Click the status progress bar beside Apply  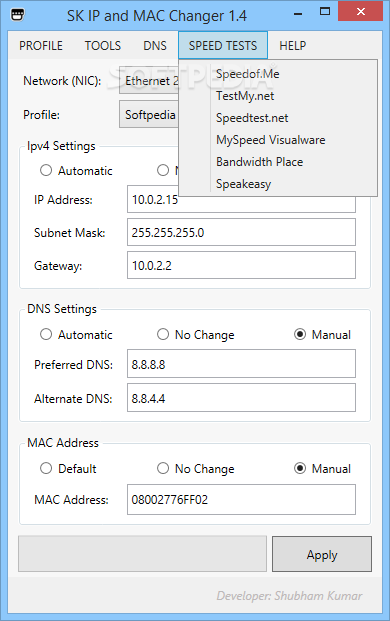tap(143, 554)
